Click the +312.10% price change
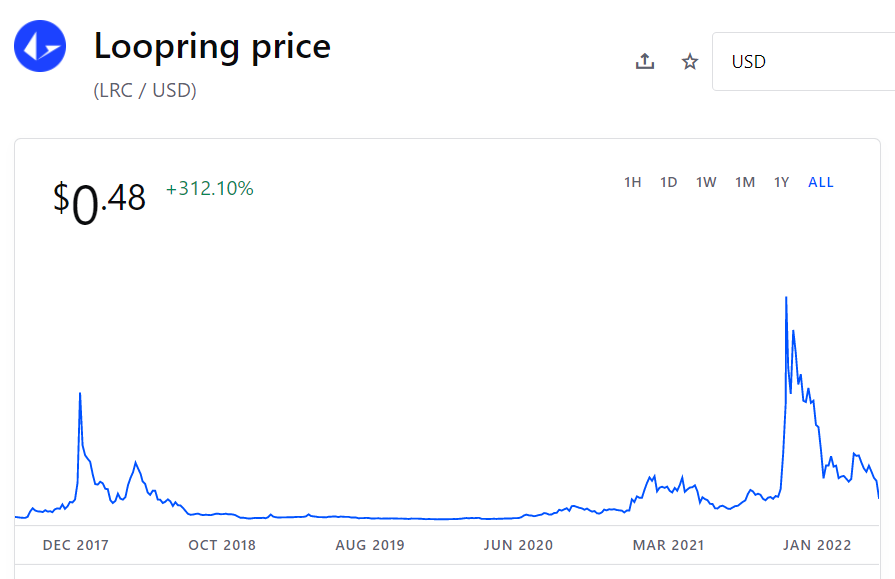This screenshot has height=579, width=895. (x=210, y=188)
